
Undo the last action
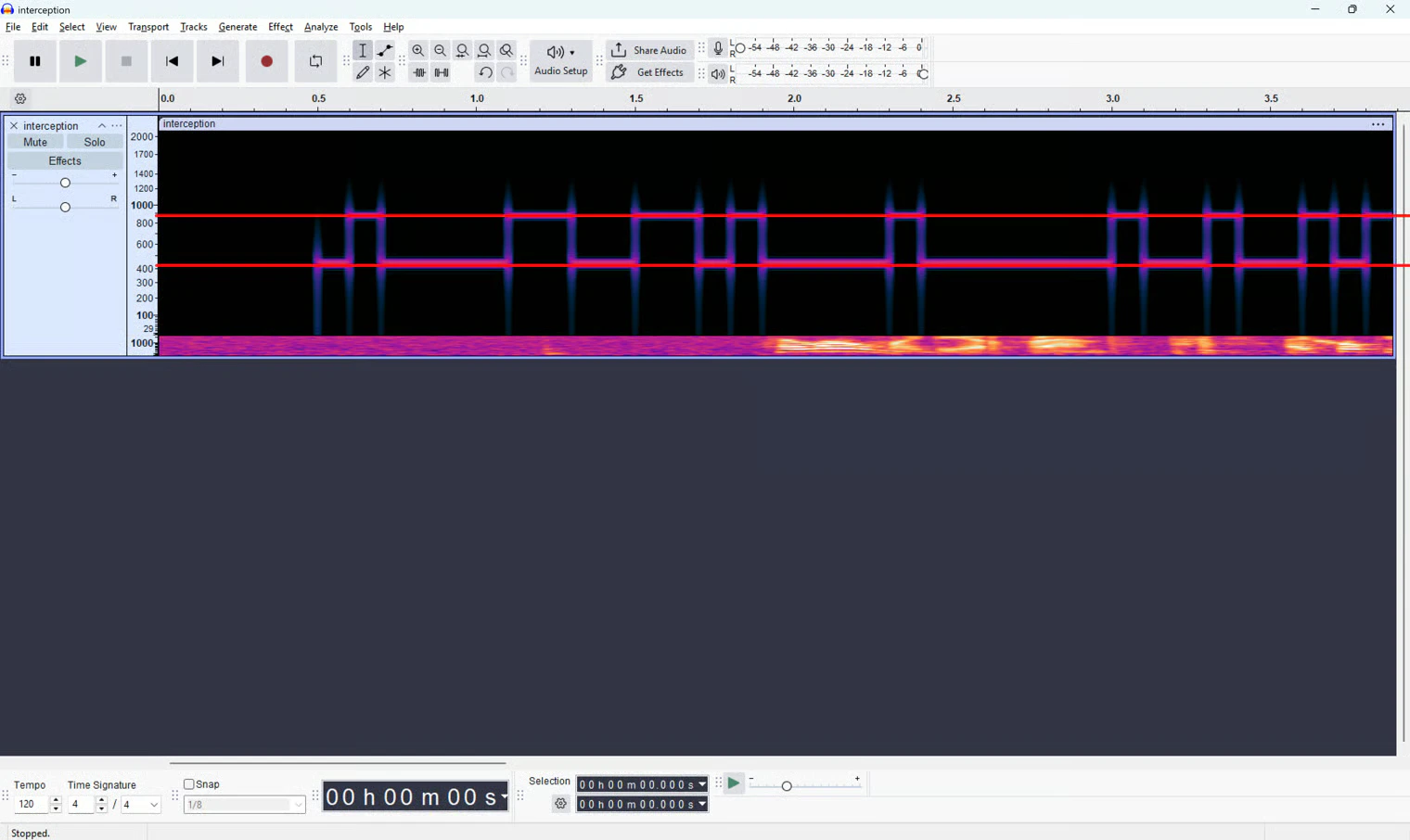tap(485, 73)
